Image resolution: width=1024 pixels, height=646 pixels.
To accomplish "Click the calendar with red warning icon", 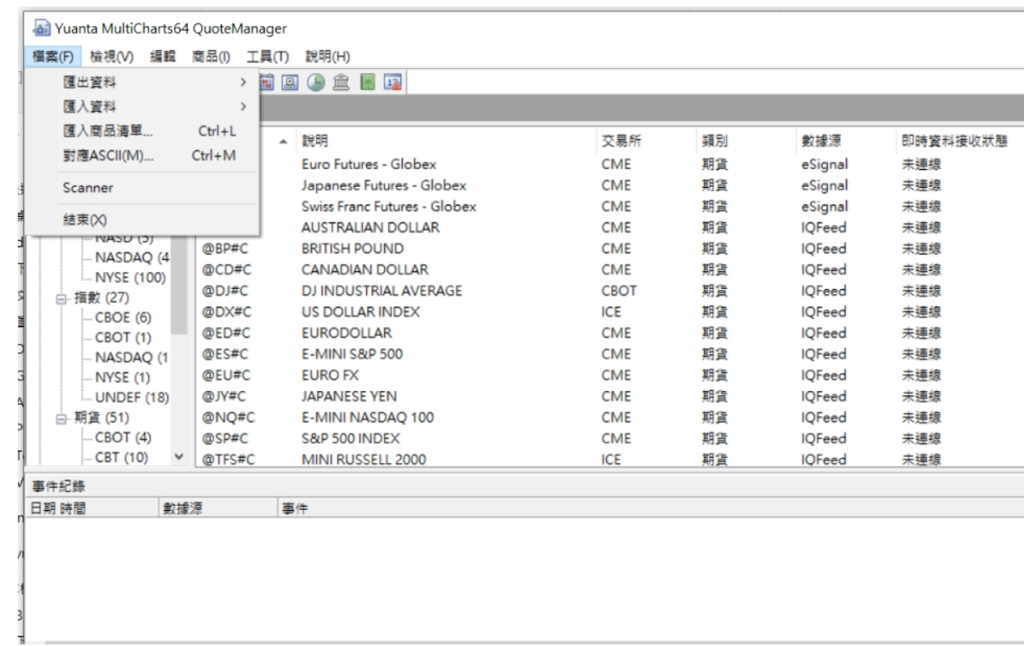I will (x=392, y=82).
